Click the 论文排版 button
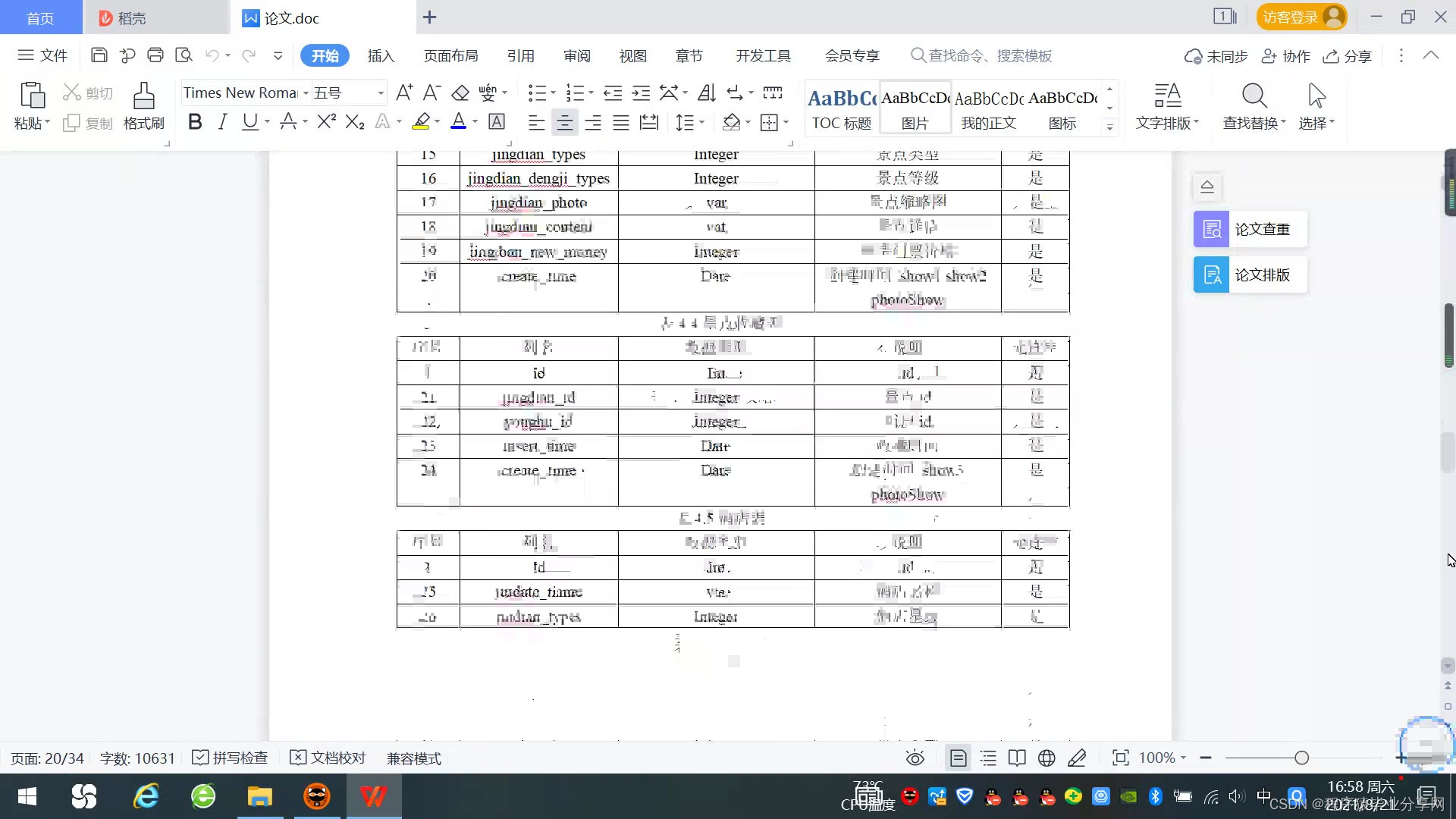Viewport: 1456px width, 819px height. click(1250, 275)
